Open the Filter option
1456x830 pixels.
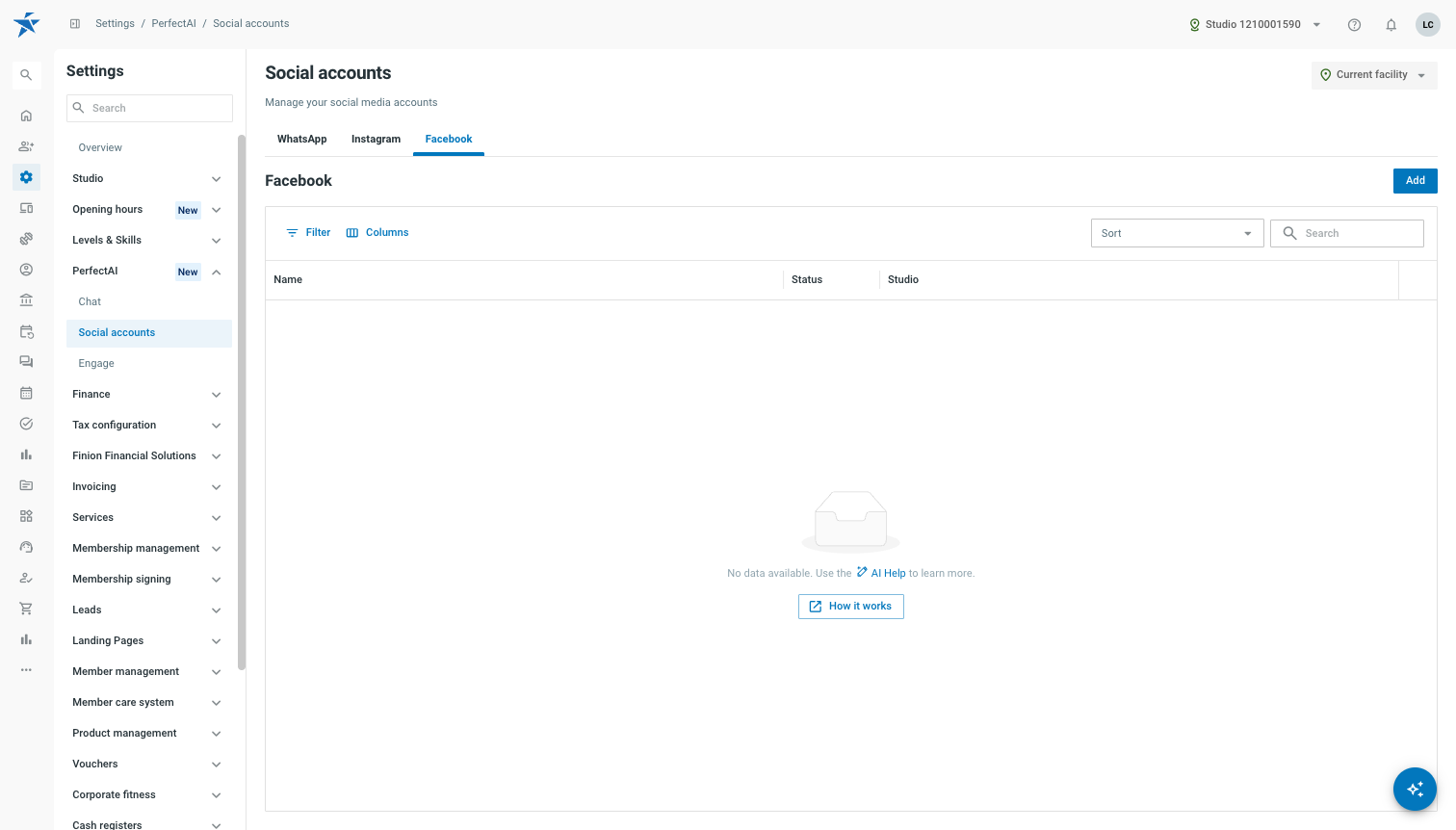point(308,232)
